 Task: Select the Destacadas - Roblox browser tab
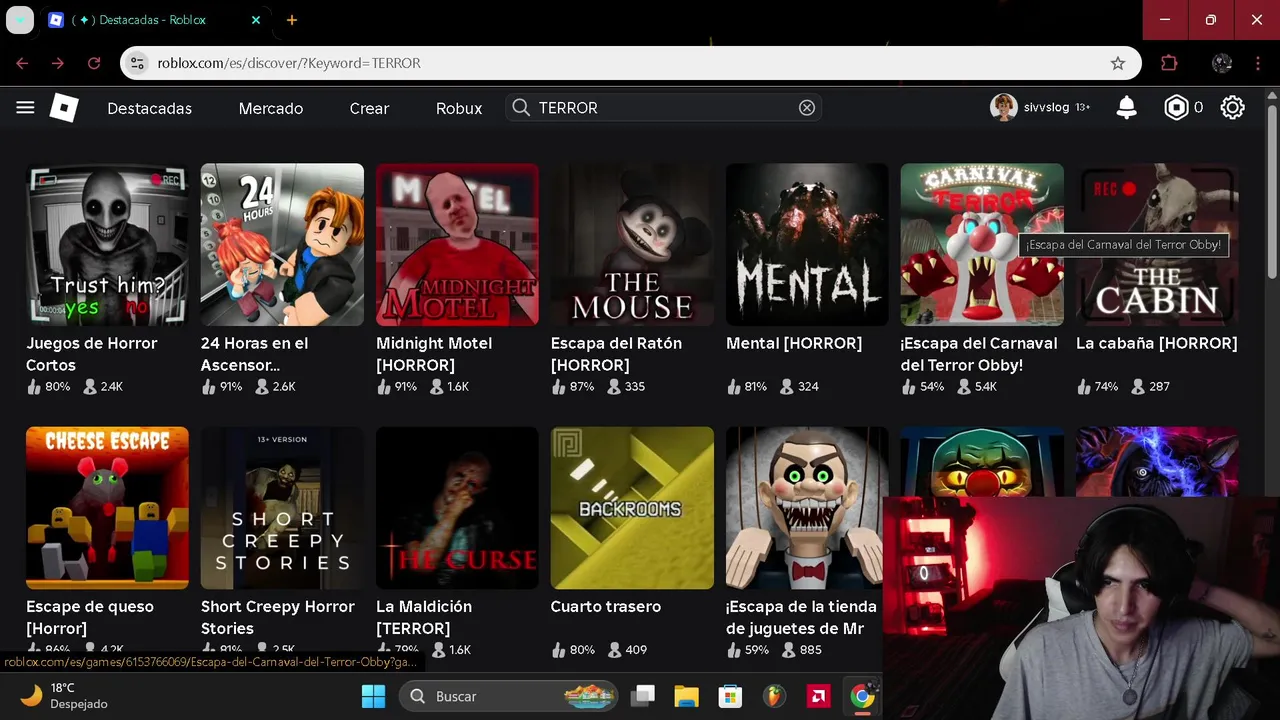(155, 20)
